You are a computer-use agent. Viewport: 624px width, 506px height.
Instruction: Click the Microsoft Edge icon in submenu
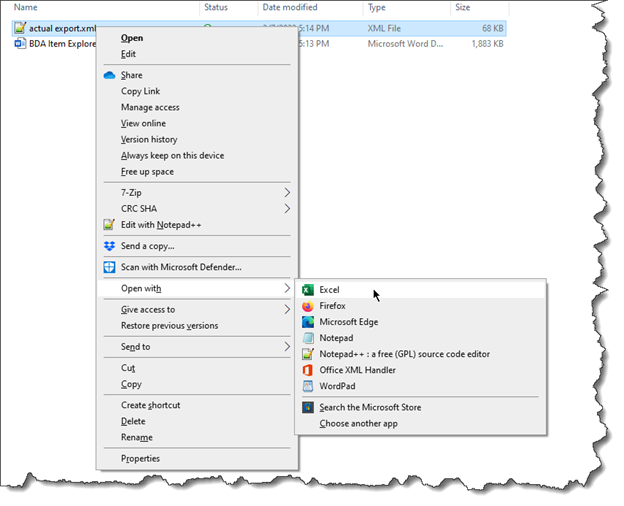(308, 322)
